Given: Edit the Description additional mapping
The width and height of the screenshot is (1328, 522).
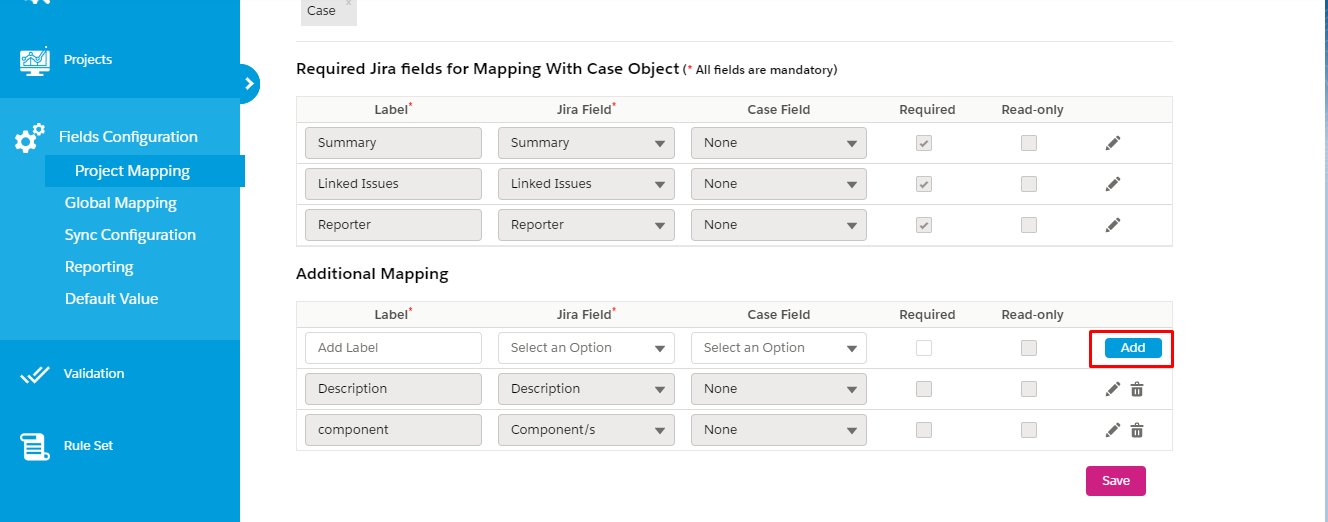Looking at the screenshot, I should (1112, 389).
